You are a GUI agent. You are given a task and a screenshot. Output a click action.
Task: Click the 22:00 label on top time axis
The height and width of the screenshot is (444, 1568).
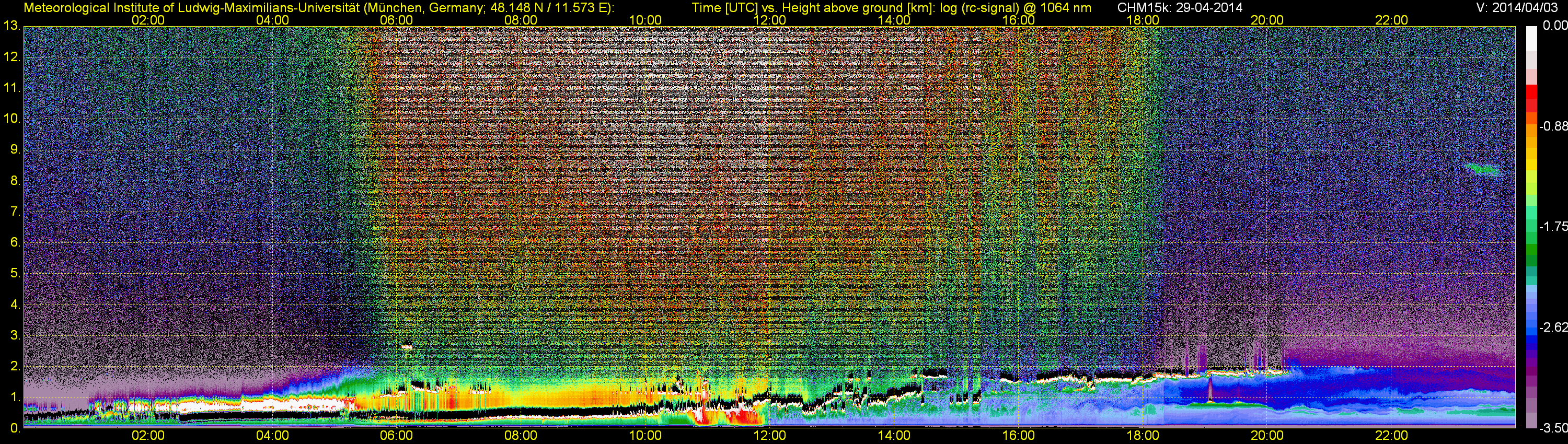click(x=1391, y=20)
